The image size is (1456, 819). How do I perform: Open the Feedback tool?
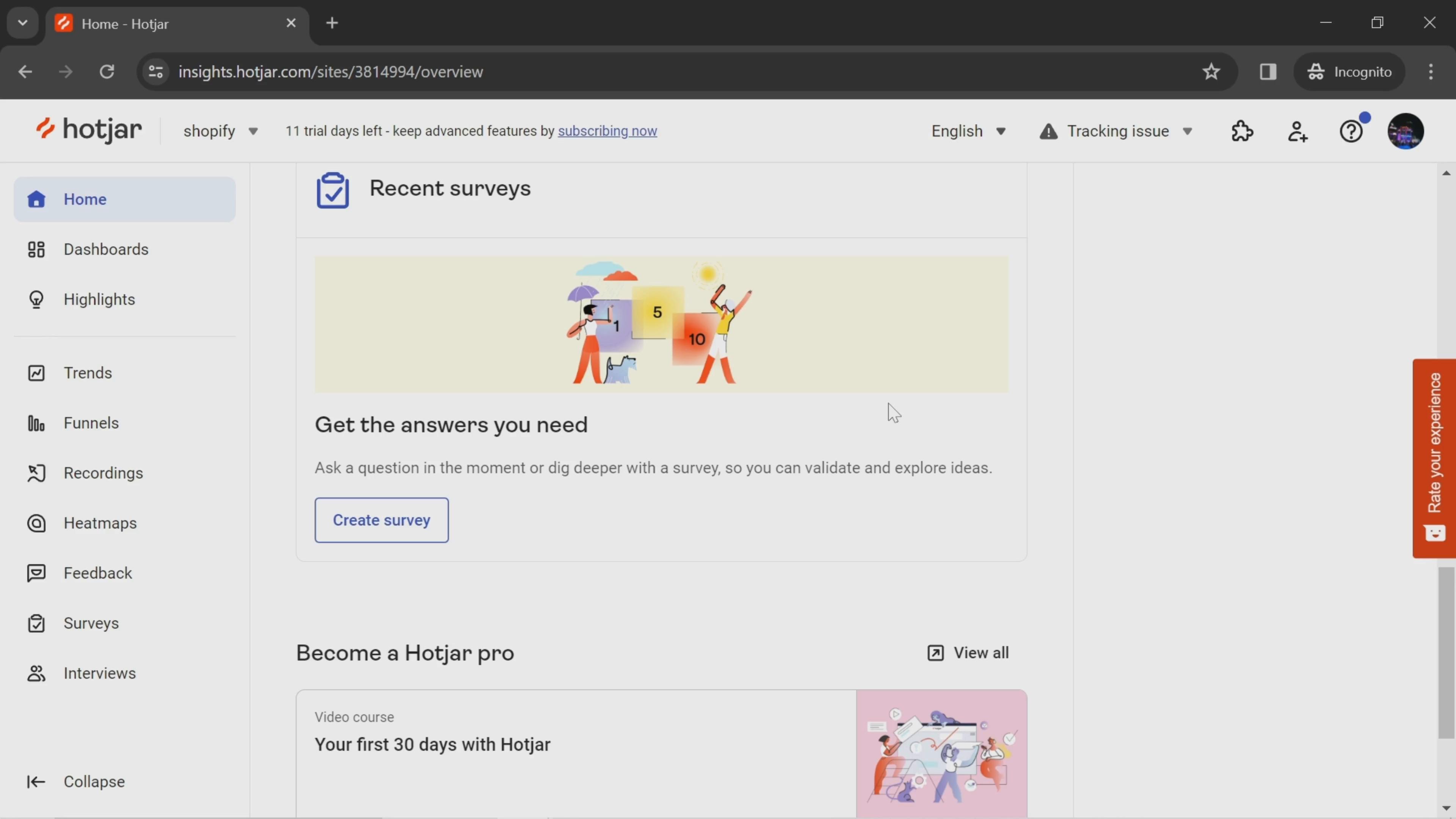click(98, 573)
